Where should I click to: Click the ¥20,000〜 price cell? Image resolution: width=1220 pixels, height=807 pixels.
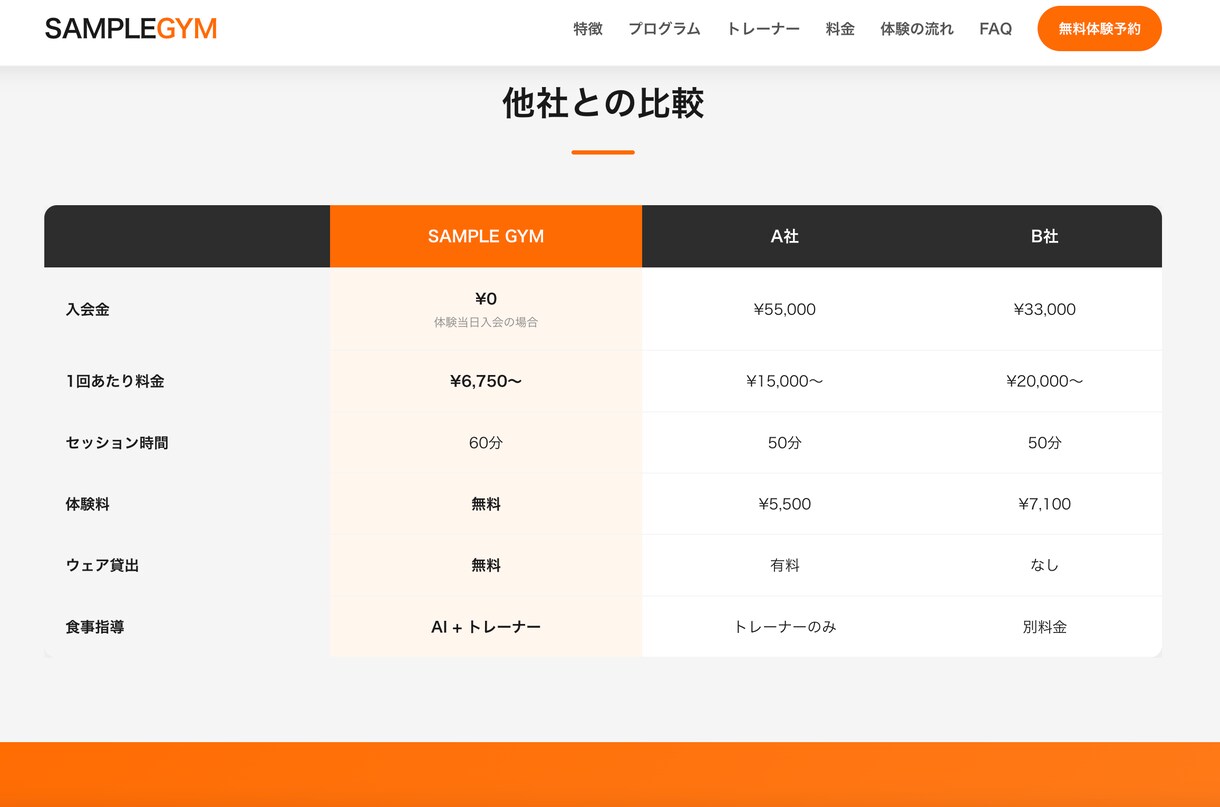1045,381
